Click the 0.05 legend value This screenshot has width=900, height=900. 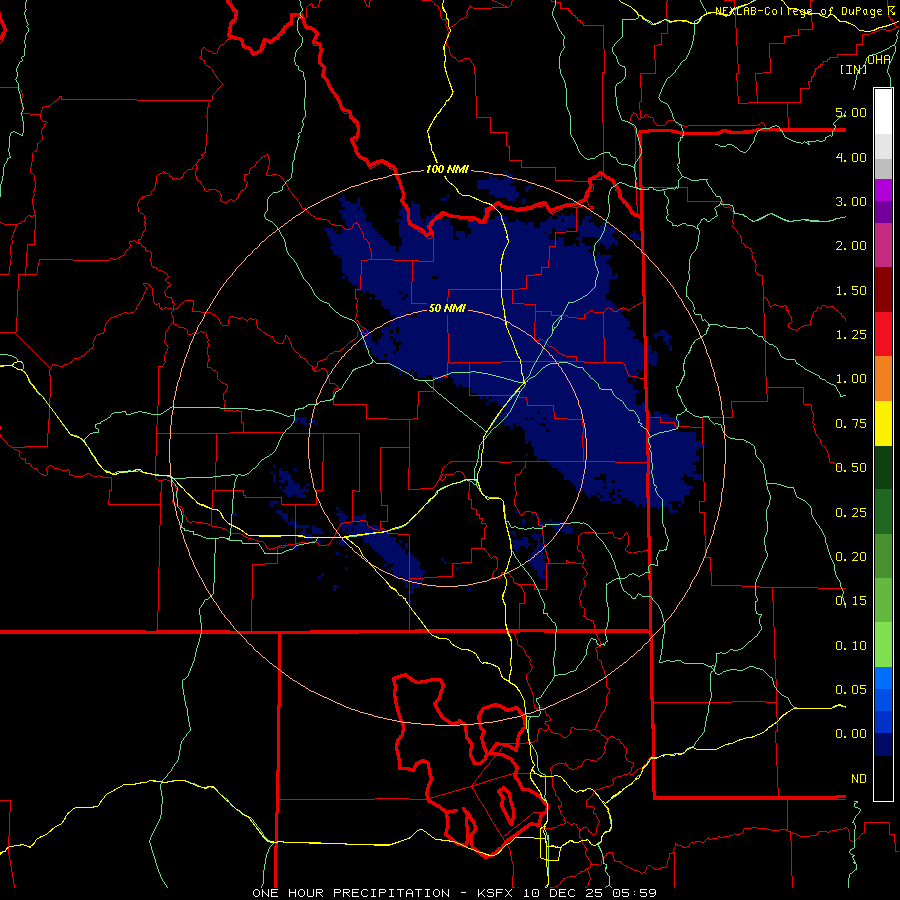[851, 689]
